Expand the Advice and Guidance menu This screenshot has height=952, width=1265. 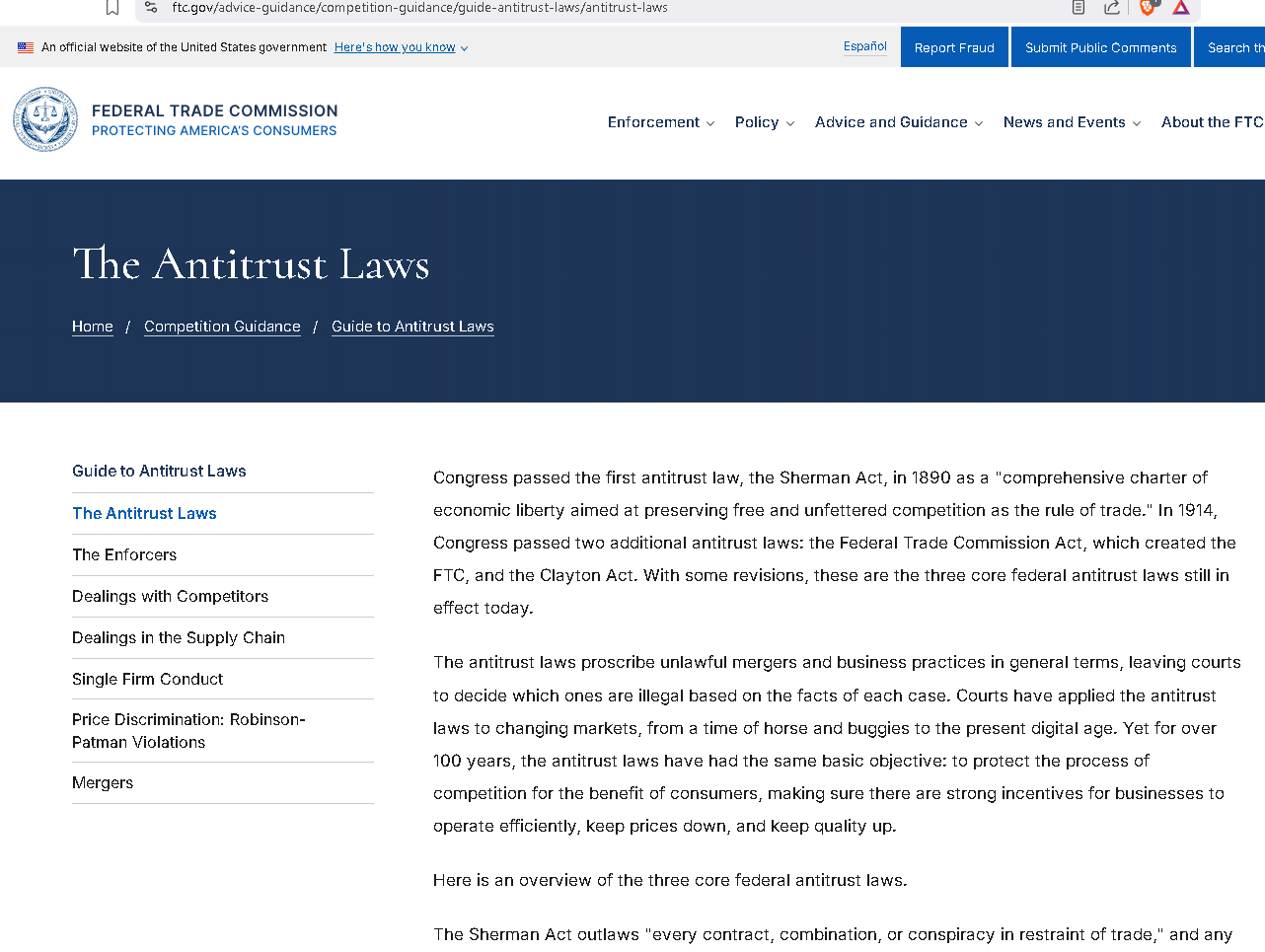(899, 122)
